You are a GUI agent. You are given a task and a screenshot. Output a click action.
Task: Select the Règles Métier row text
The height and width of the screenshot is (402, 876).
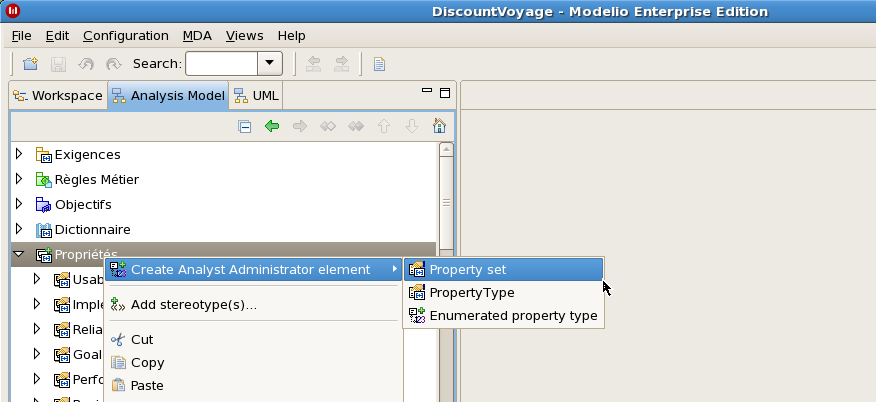click(x=97, y=180)
